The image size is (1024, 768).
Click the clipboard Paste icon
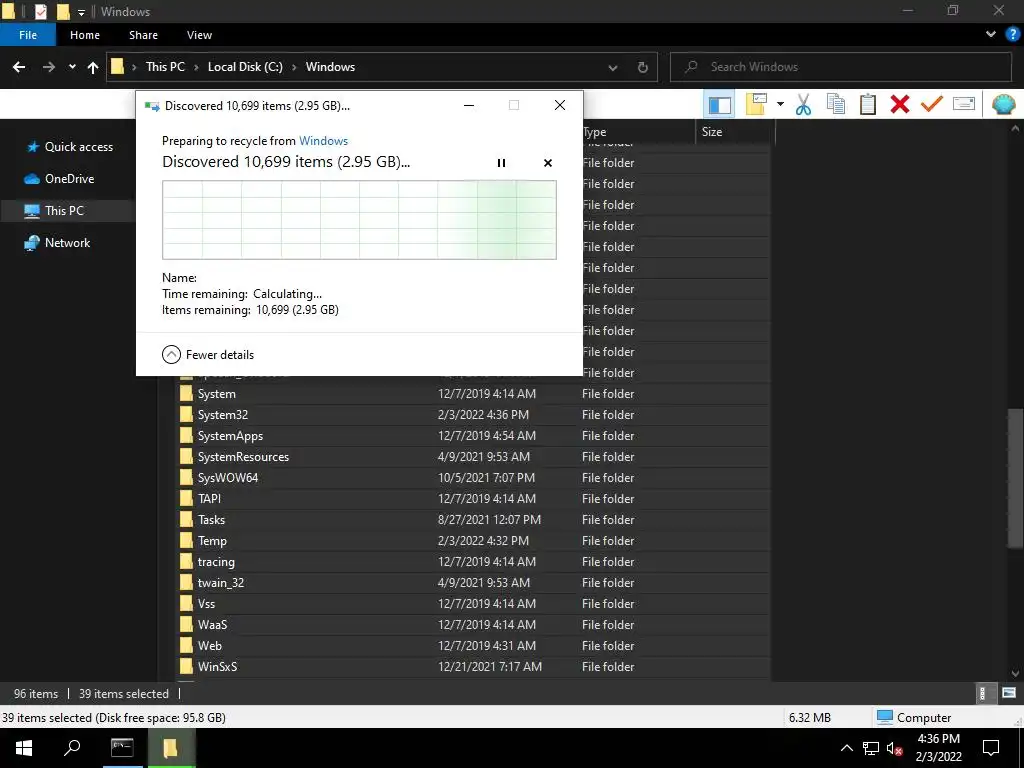click(x=867, y=104)
